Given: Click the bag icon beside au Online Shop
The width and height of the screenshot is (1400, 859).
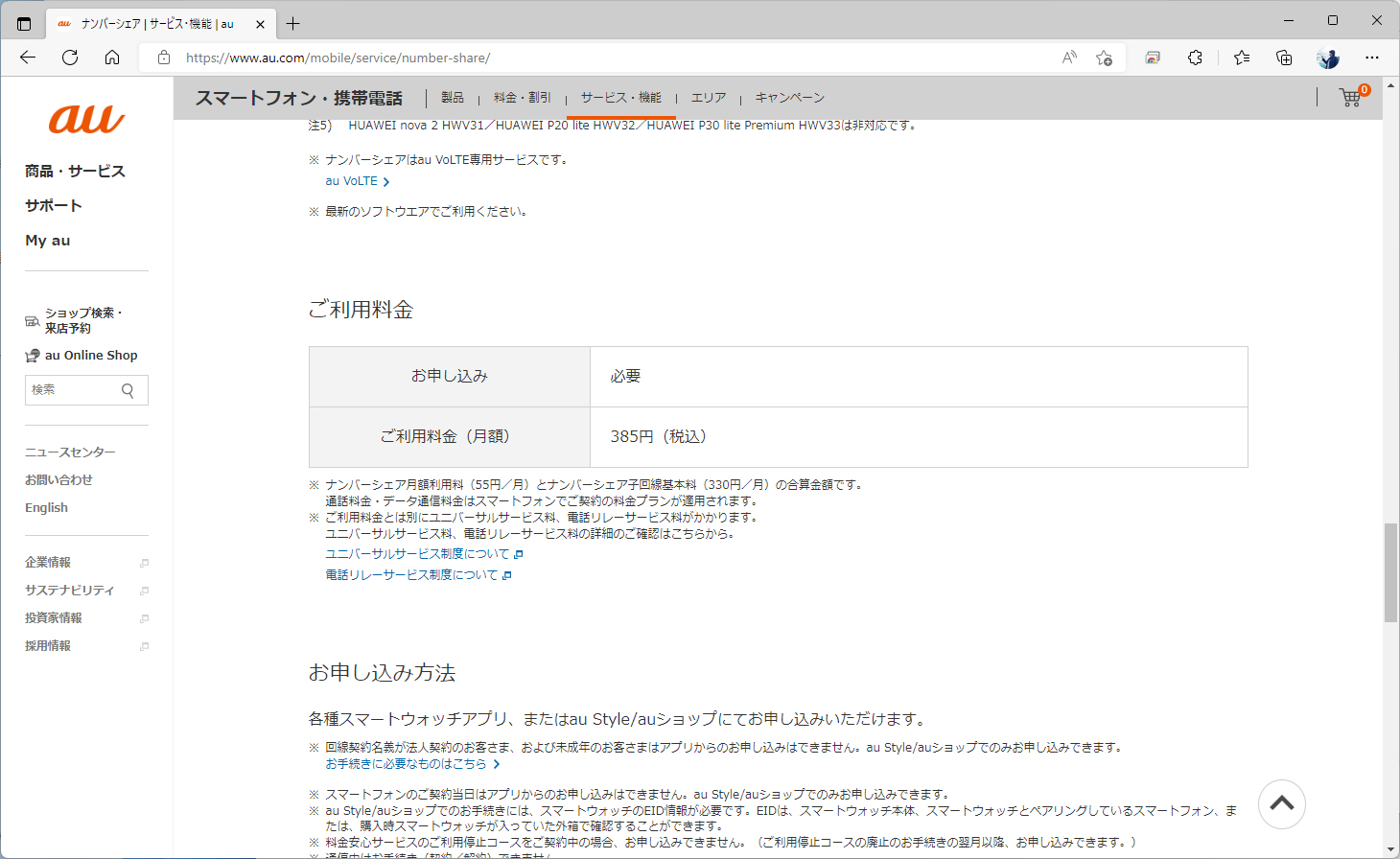Looking at the screenshot, I should tap(31, 355).
